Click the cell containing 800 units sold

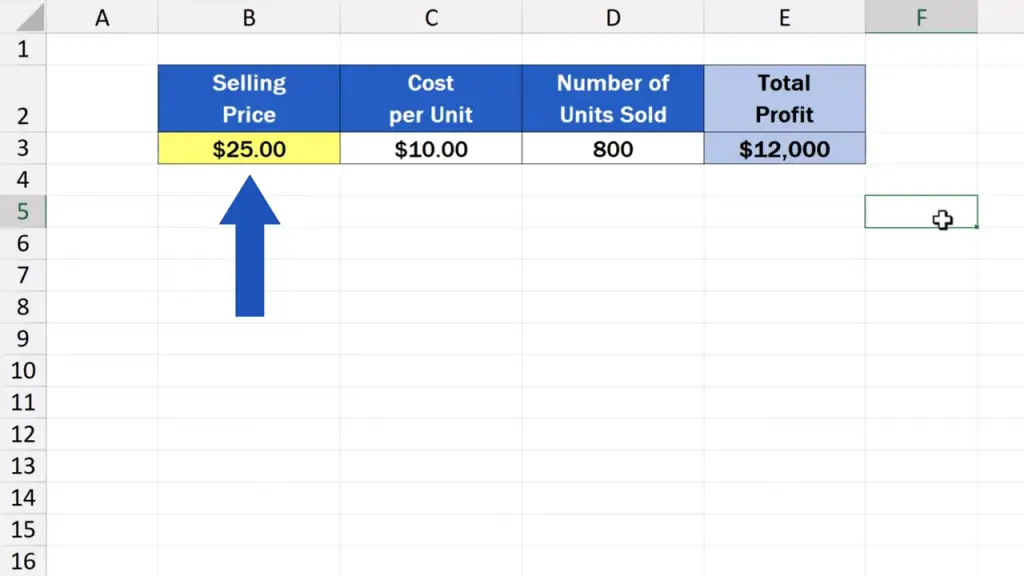612,149
